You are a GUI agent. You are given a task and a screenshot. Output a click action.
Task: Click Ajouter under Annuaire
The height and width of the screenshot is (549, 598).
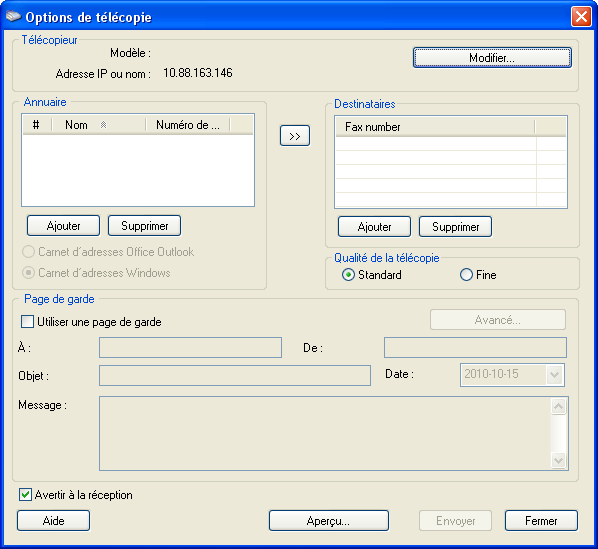click(63, 226)
